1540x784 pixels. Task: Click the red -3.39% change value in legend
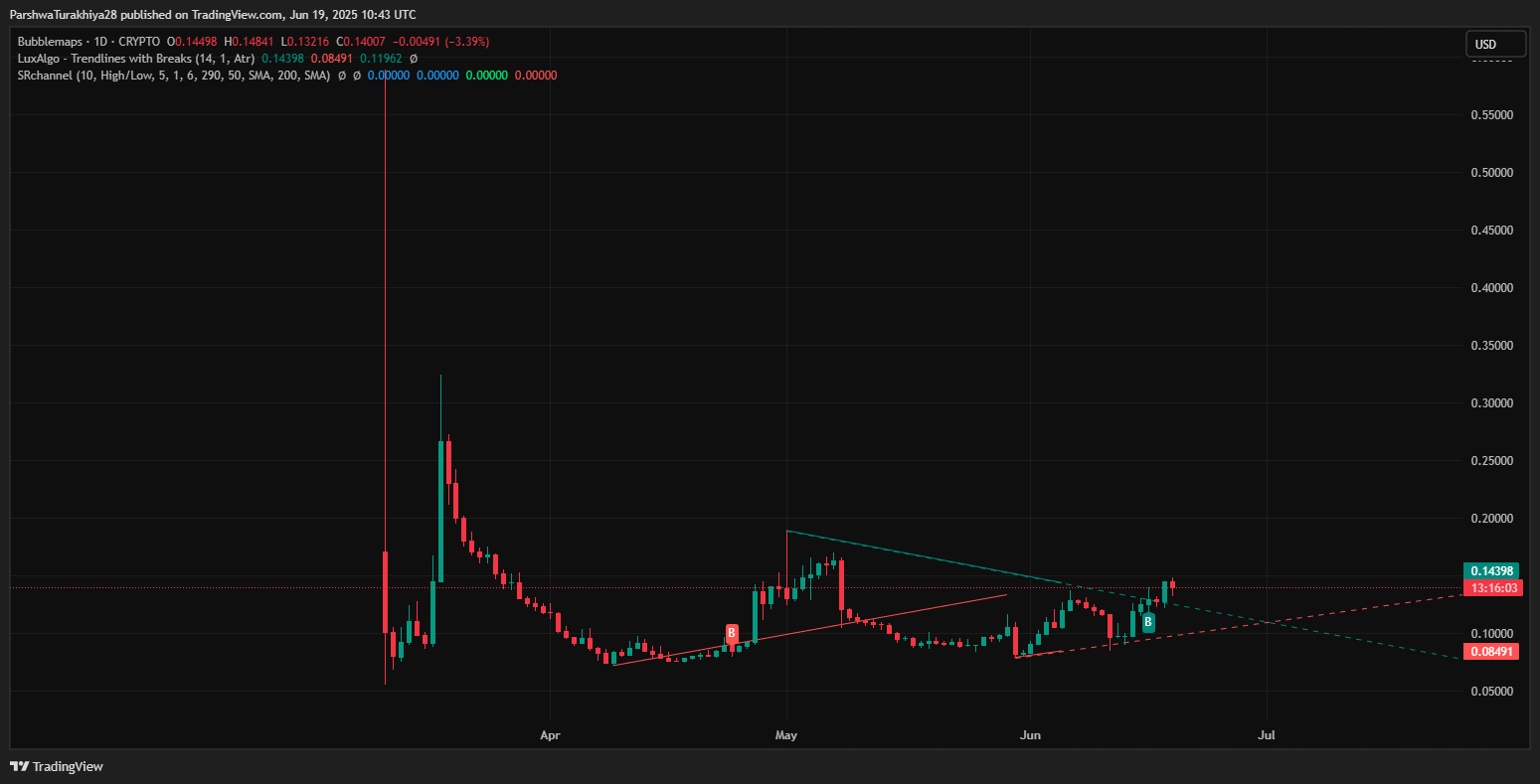(468, 42)
